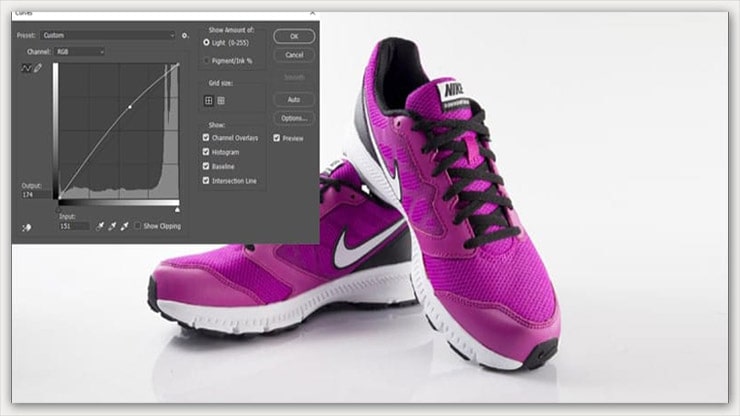Uncheck the Baseline checkbox
Screen dimensions: 740x416
[206, 166]
